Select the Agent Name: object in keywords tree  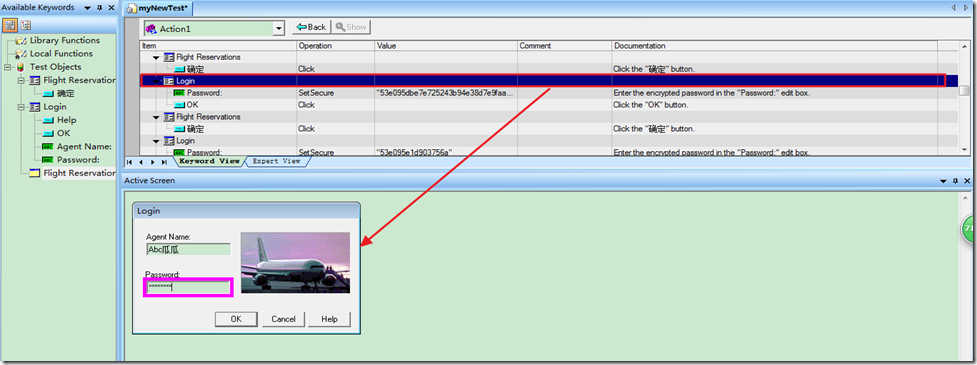[84, 146]
